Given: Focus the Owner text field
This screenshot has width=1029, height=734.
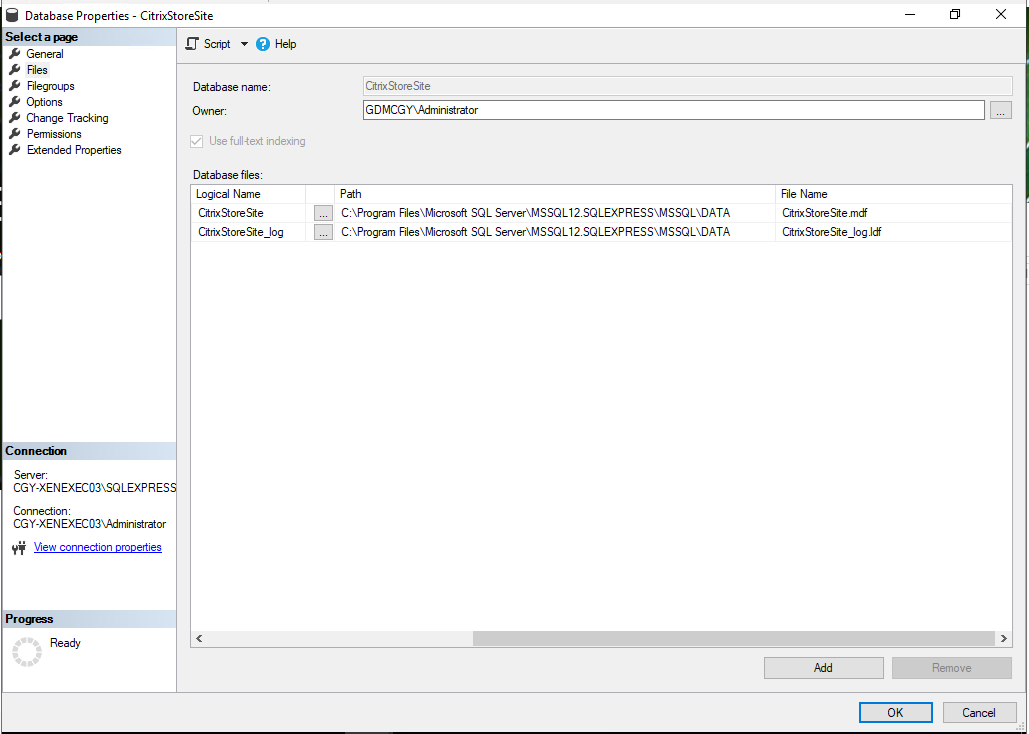Looking at the screenshot, I should 673,110.
